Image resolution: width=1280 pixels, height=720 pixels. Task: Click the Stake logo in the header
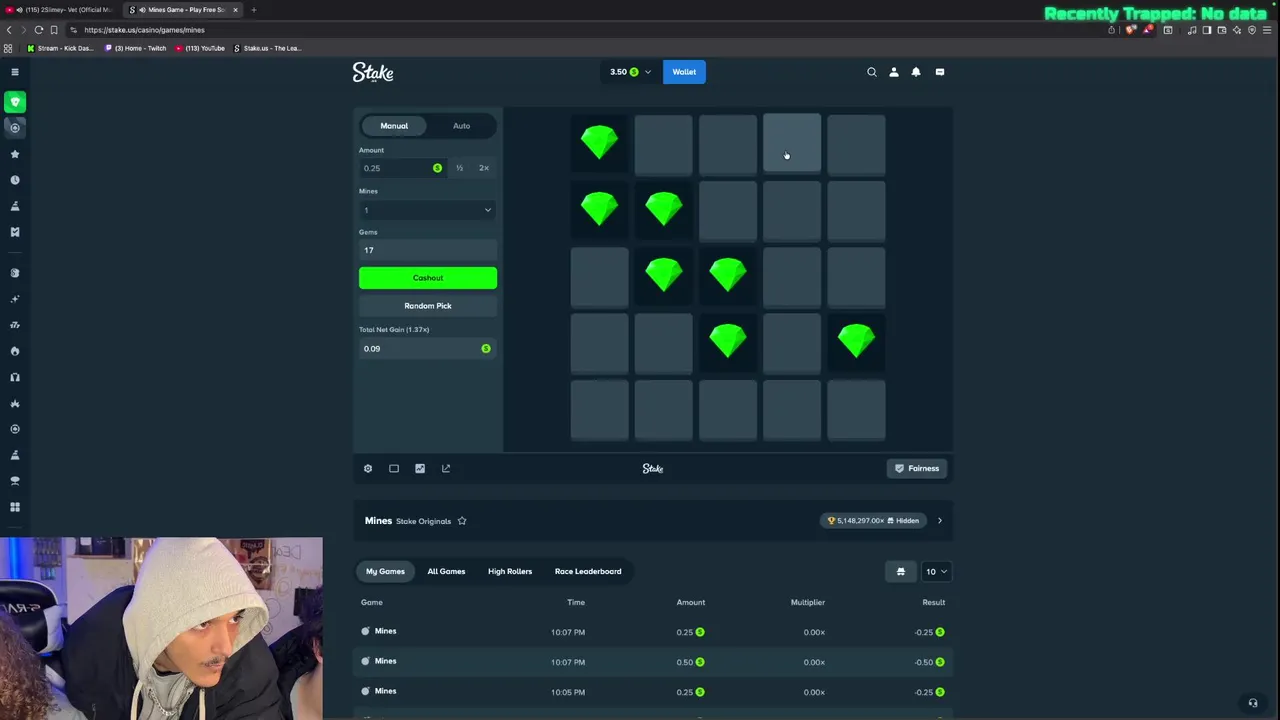373,72
